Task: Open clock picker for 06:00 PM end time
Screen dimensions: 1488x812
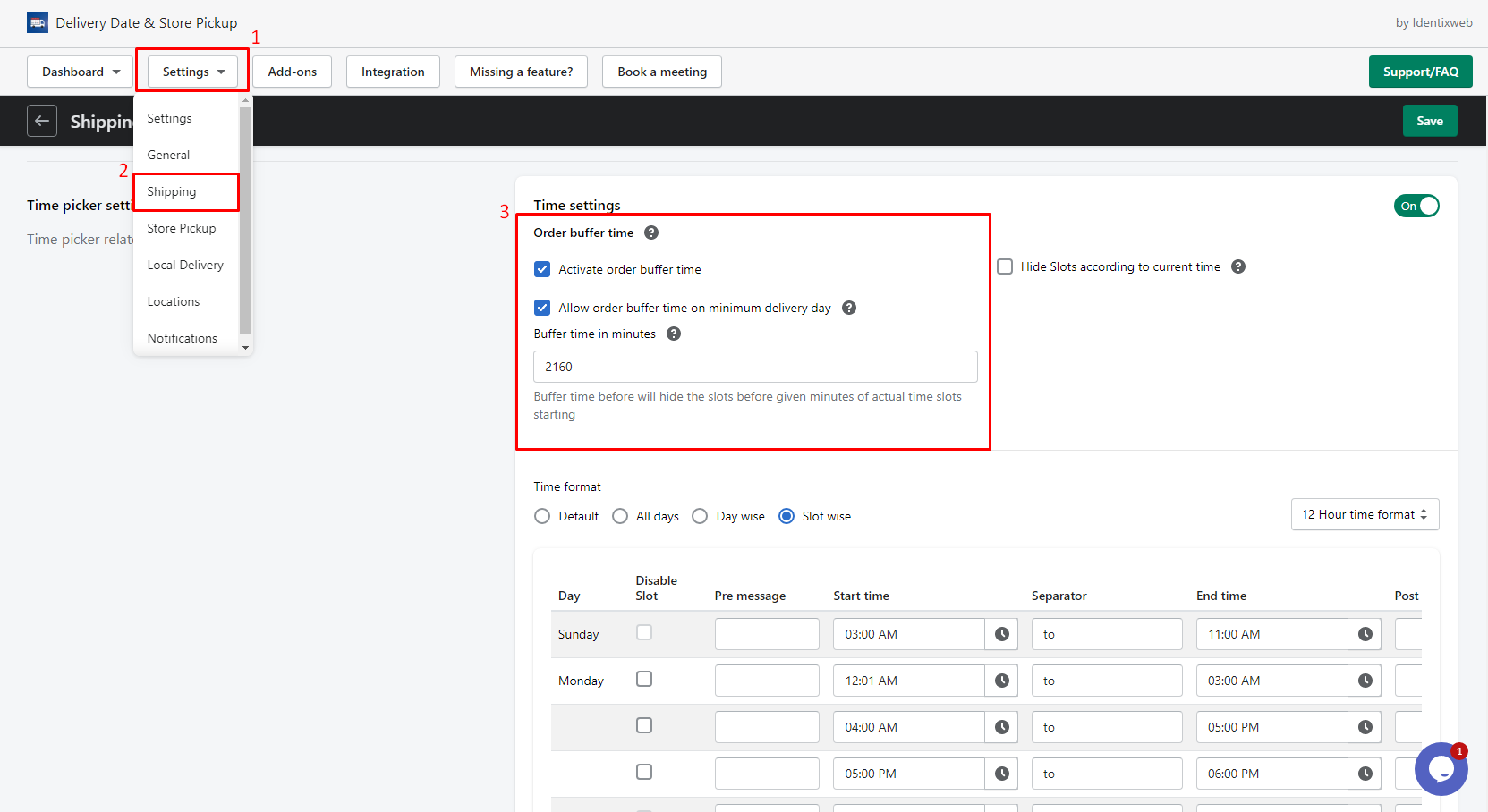Action: click(x=1365, y=774)
